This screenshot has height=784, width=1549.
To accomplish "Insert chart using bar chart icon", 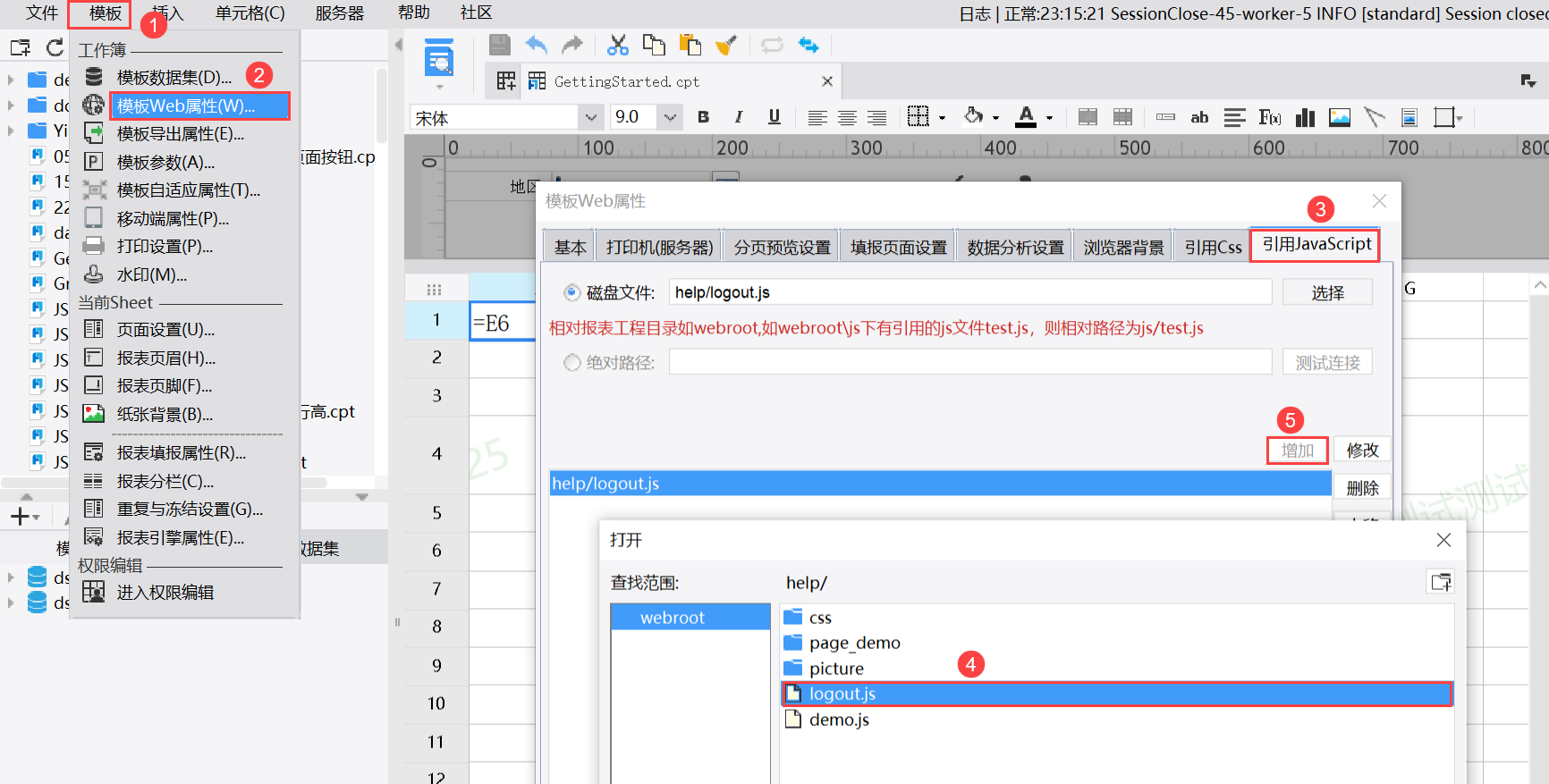I will click(x=1306, y=117).
